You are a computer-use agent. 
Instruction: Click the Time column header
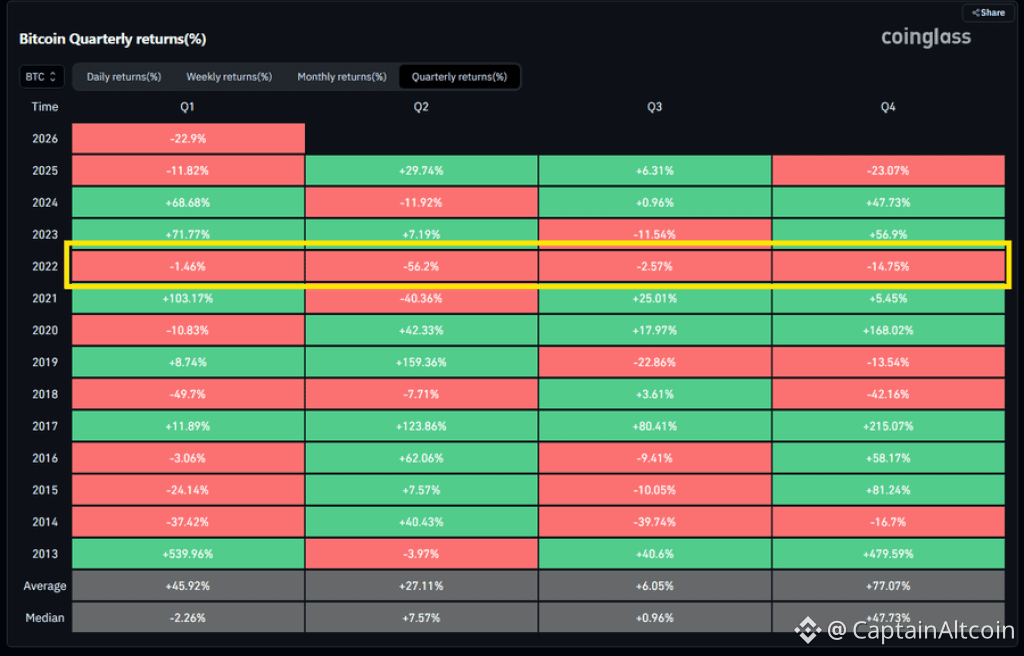click(45, 107)
